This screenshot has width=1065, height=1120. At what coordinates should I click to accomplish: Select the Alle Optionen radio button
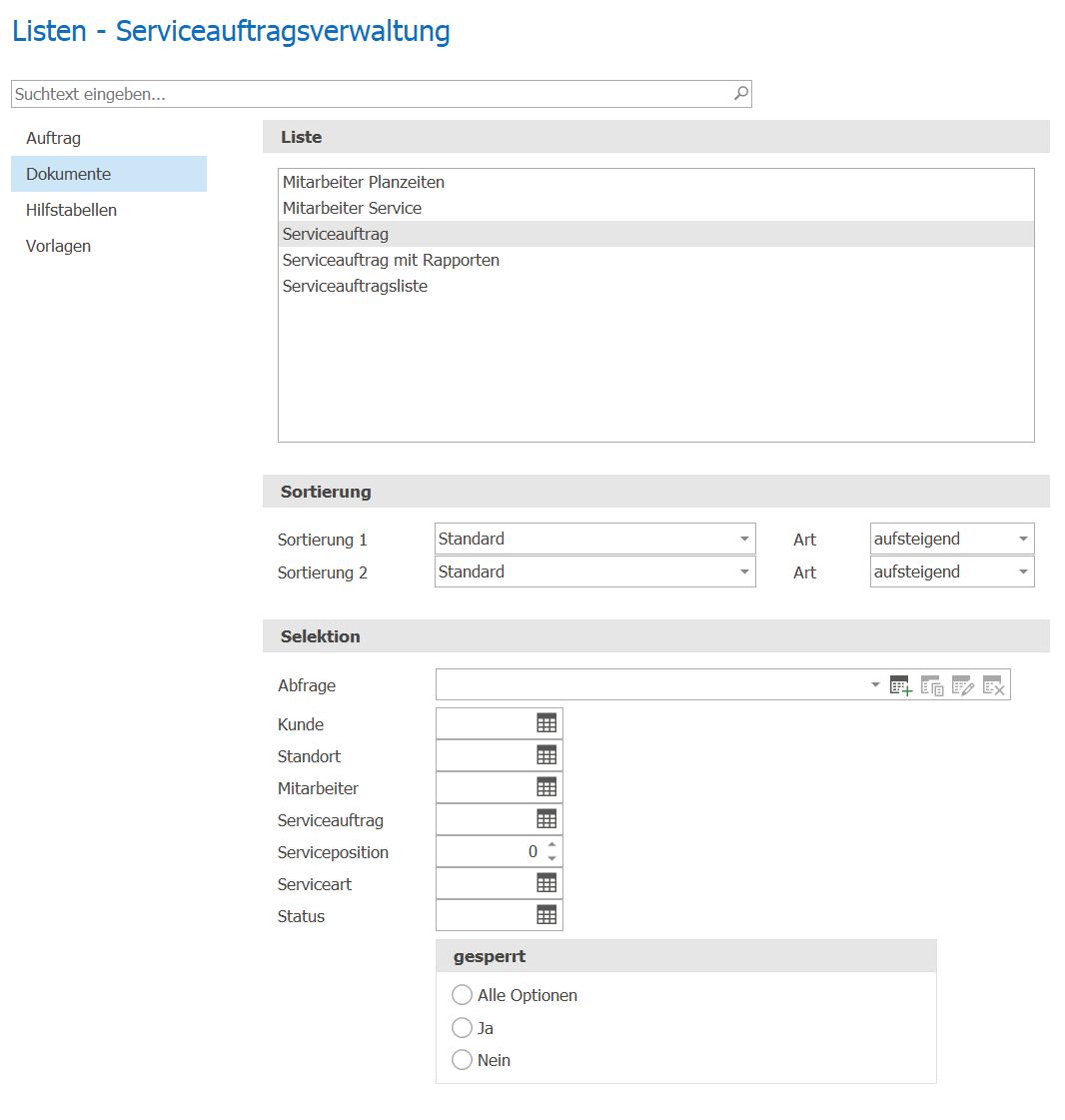pyautogui.click(x=463, y=994)
